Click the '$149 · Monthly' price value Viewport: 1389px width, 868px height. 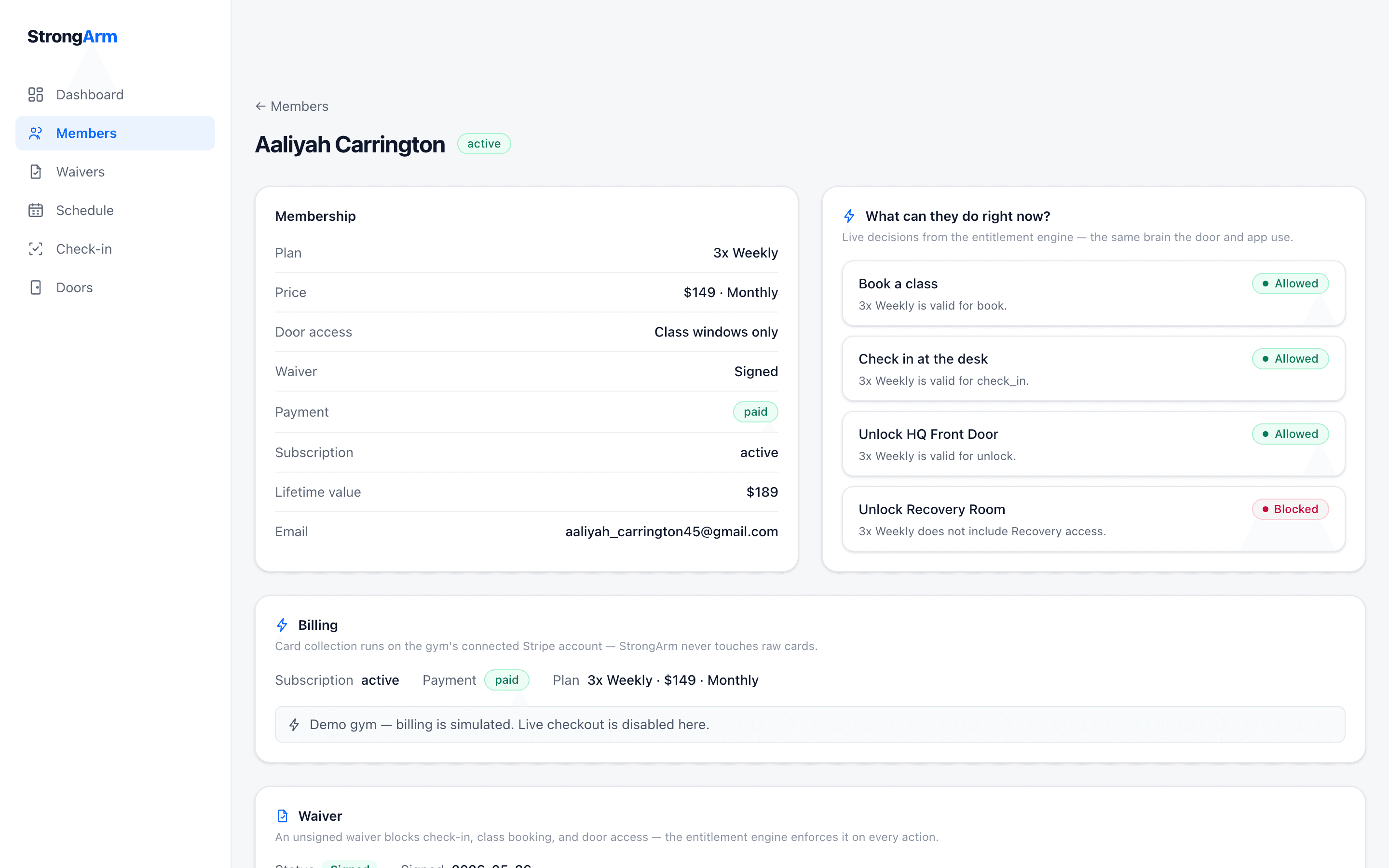tap(731, 292)
